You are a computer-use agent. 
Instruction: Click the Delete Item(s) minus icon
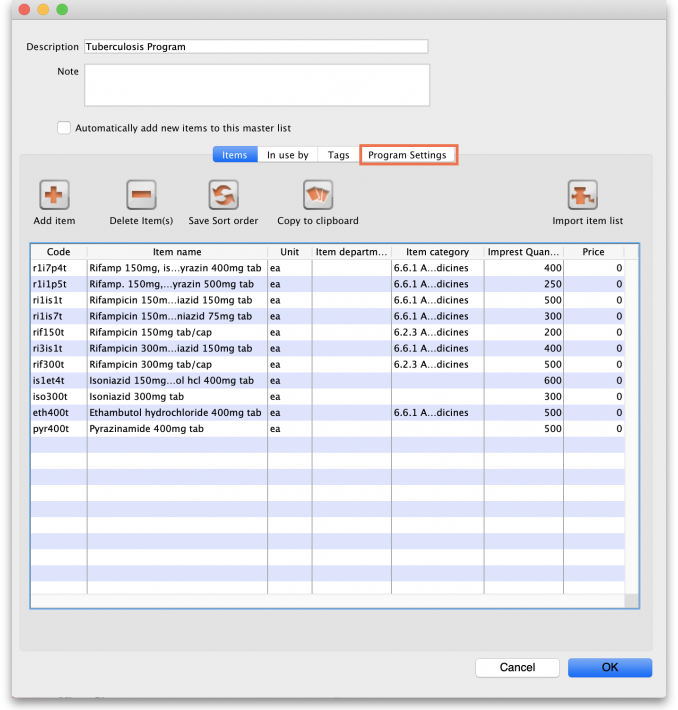(141, 195)
